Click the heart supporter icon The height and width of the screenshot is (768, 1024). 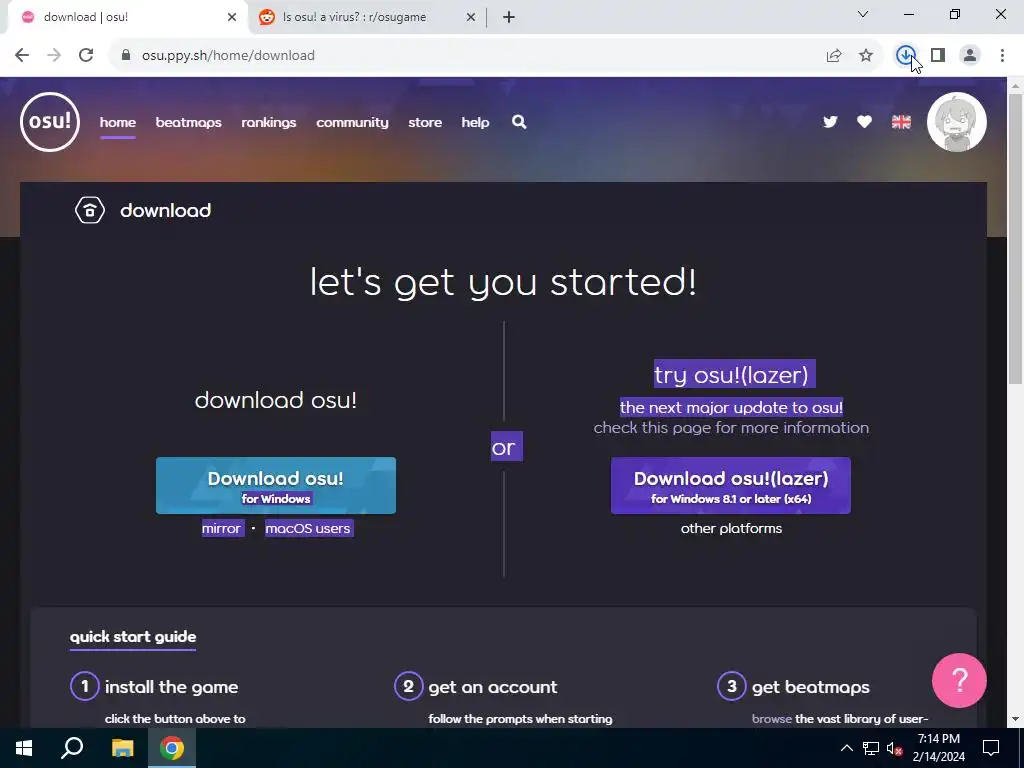point(865,122)
